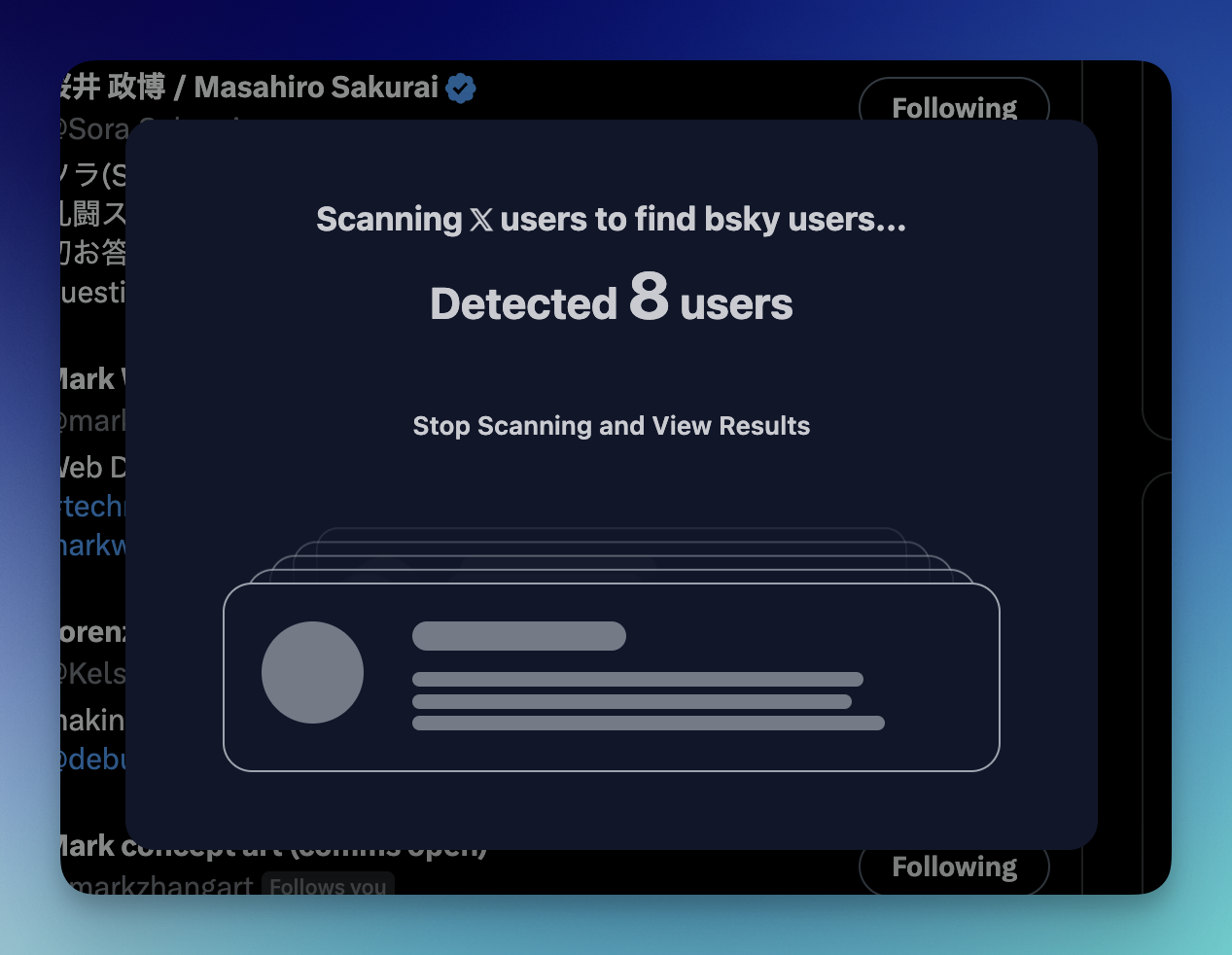1232x955 pixels.
Task: Click the skeleton user card inside the modal
Action: pyautogui.click(x=612, y=677)
